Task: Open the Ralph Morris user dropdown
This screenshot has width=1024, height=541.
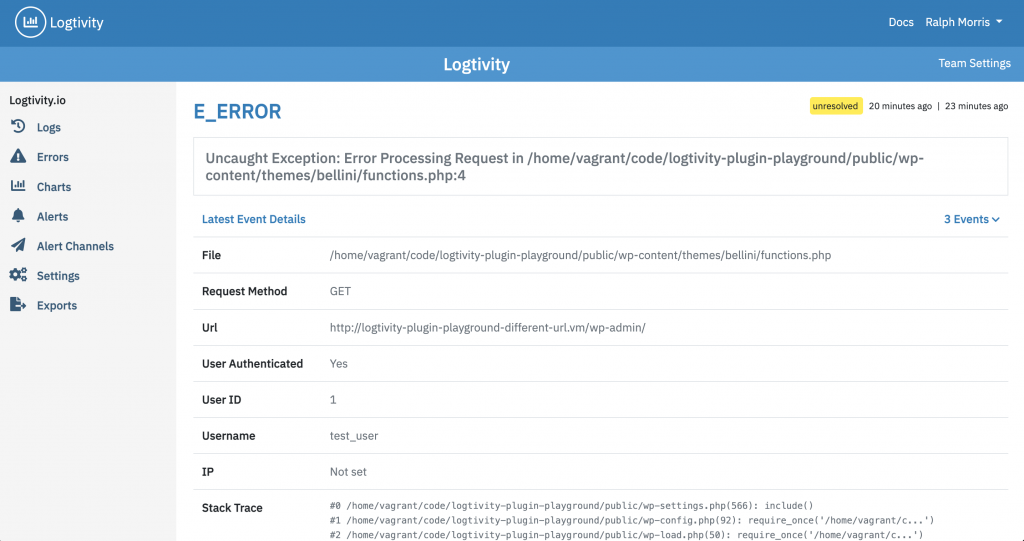Action: coord(963,22)
